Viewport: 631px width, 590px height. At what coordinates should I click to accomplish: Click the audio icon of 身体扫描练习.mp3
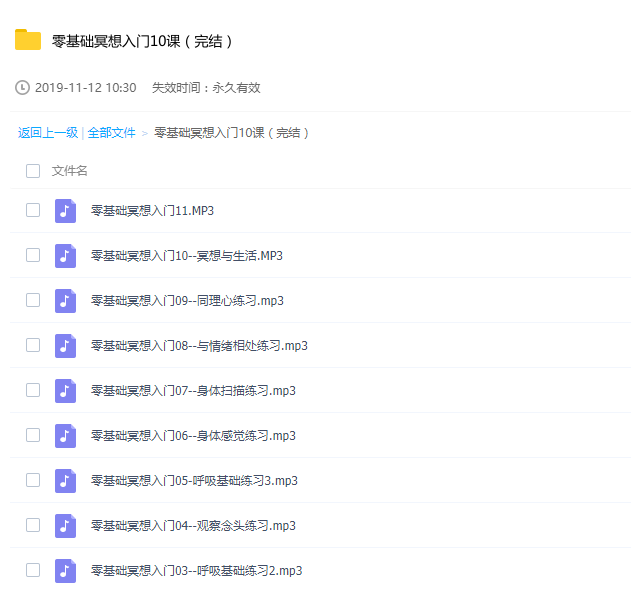pyautogui.click(x=65, y=391)
